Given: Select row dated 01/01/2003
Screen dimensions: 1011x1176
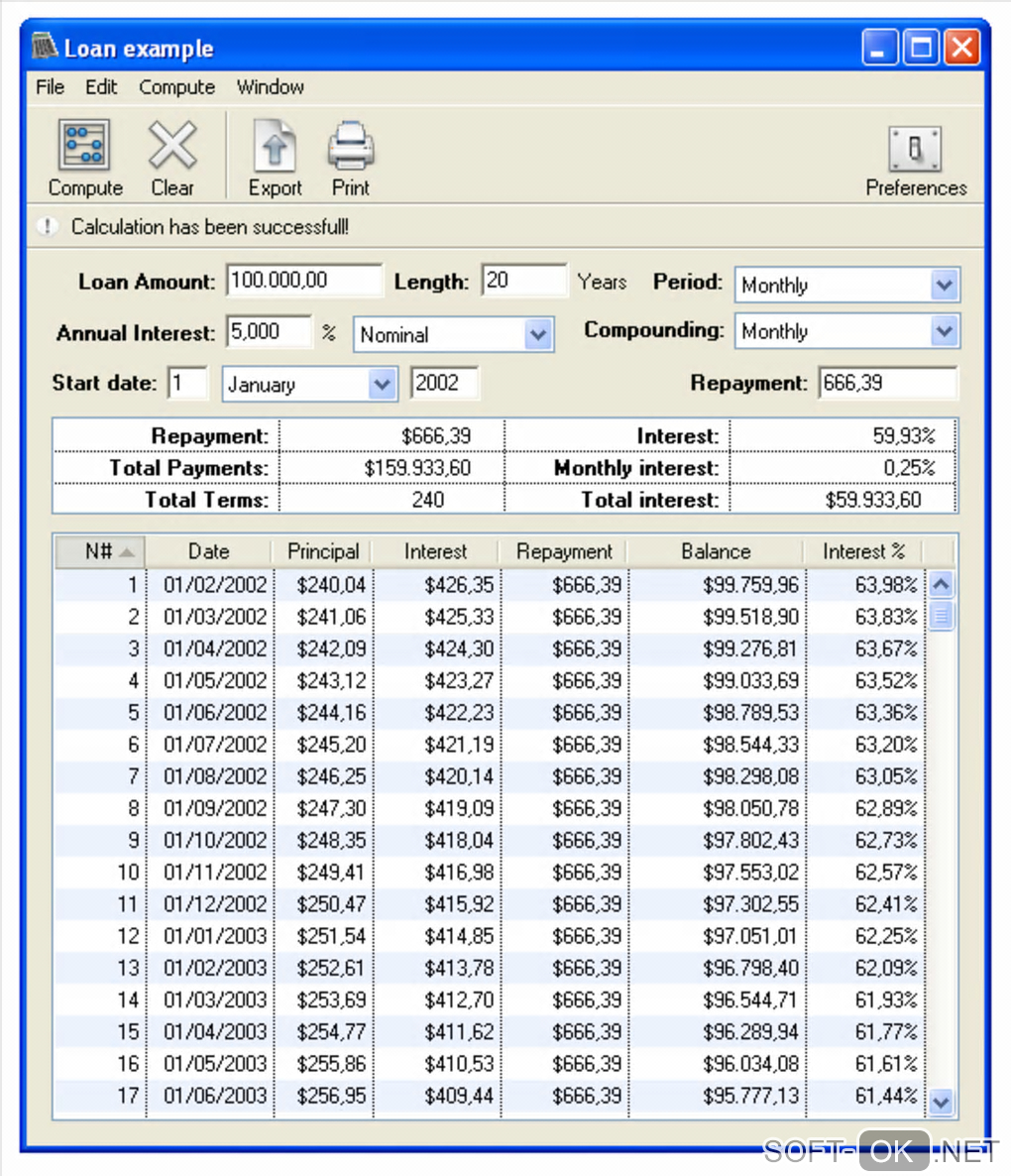Looking at the screenshot, I should coord(490,936).
